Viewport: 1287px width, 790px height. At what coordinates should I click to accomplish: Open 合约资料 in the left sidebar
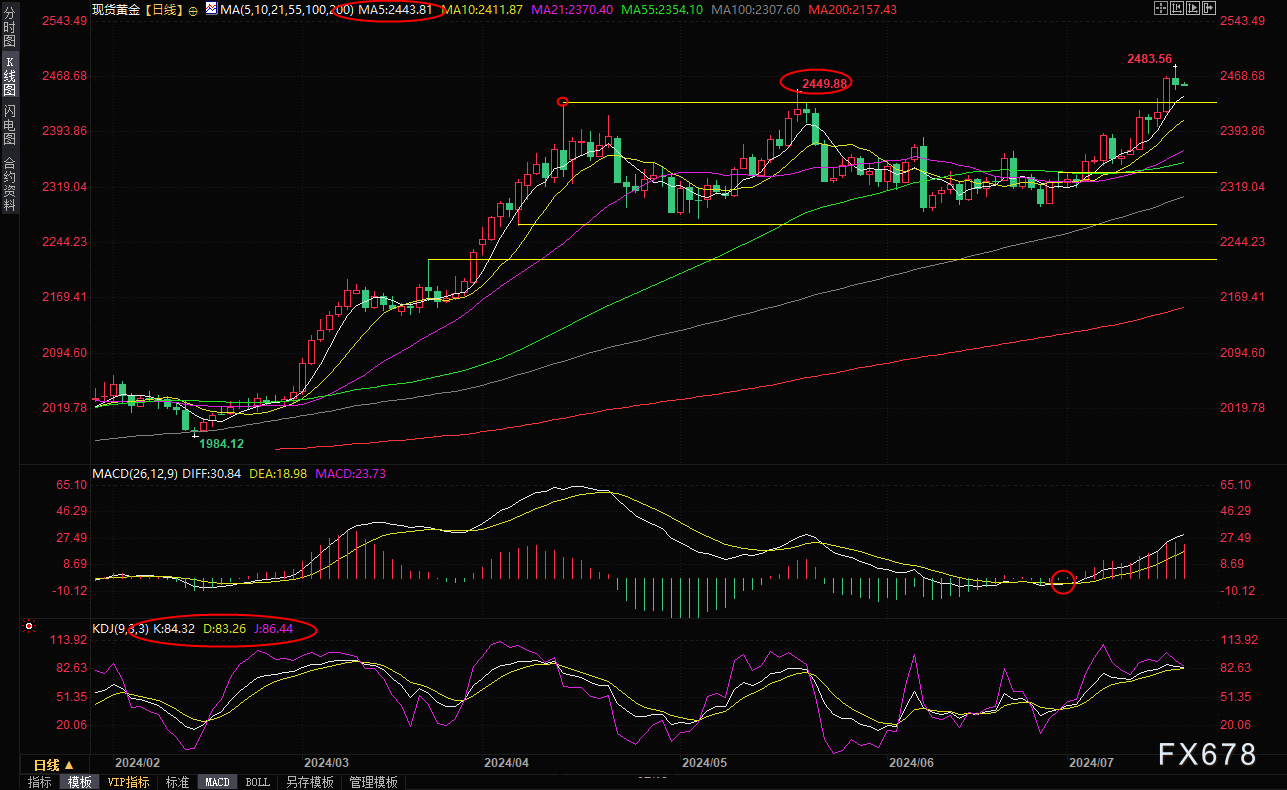tap(9, 183)
